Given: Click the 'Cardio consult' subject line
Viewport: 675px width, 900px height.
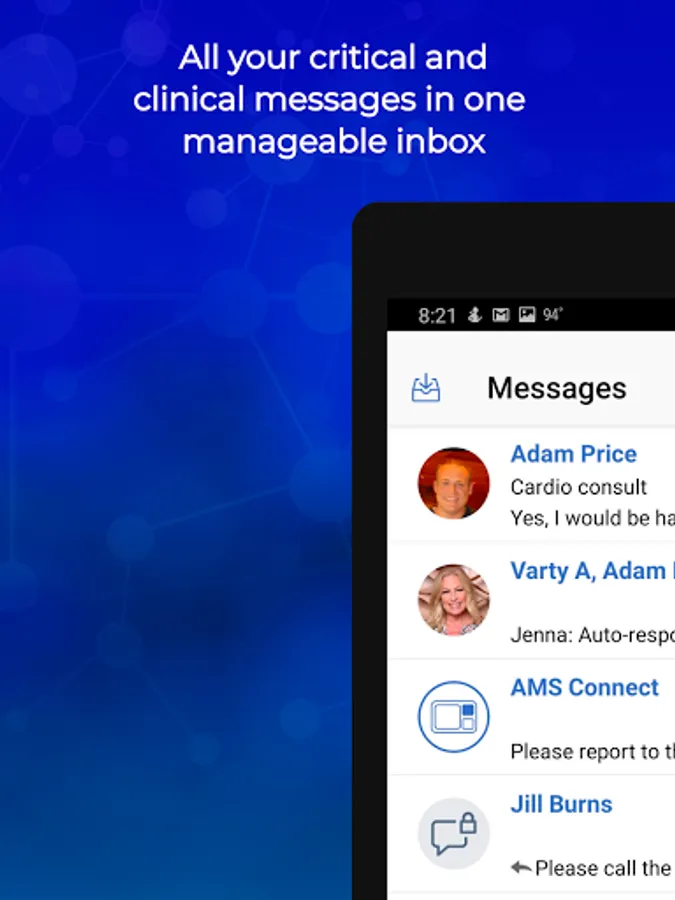Looking at the screenshot, I should pyautogui.click(x=579, y=487).
